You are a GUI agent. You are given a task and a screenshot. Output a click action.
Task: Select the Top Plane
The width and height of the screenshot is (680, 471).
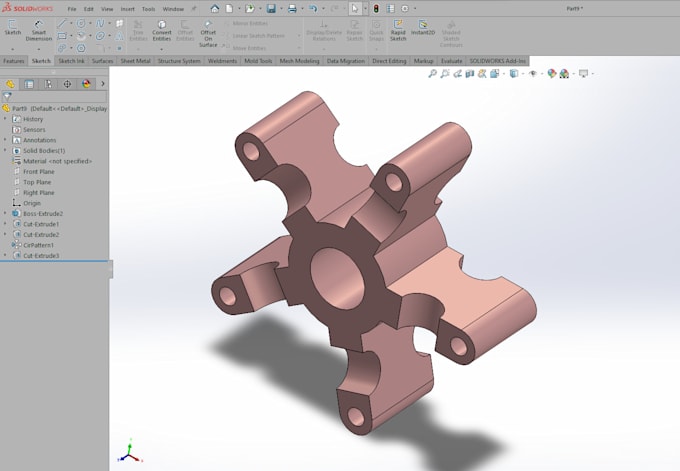click(x=32, y=182)
